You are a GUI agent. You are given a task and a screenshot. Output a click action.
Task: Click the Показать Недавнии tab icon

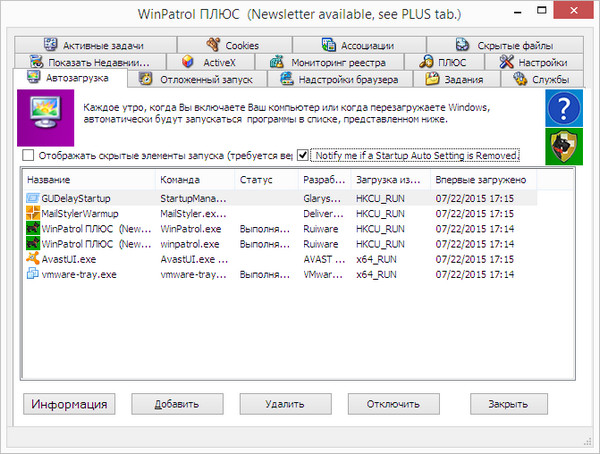click(36, 62)
